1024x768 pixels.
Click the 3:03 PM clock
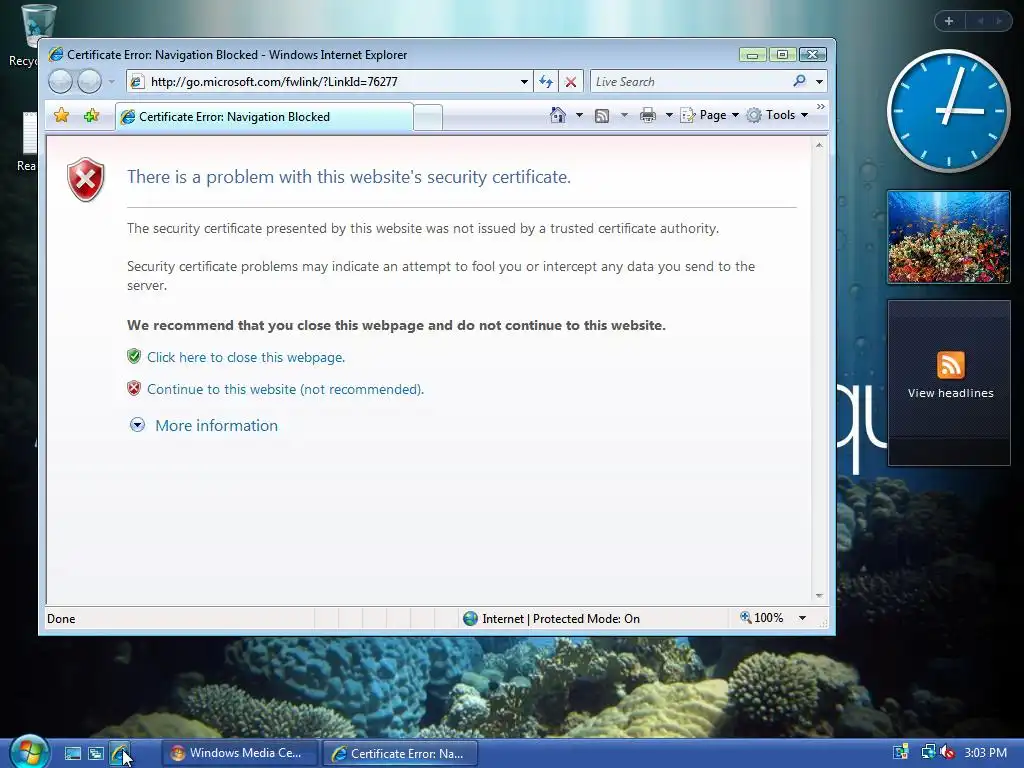985,752
